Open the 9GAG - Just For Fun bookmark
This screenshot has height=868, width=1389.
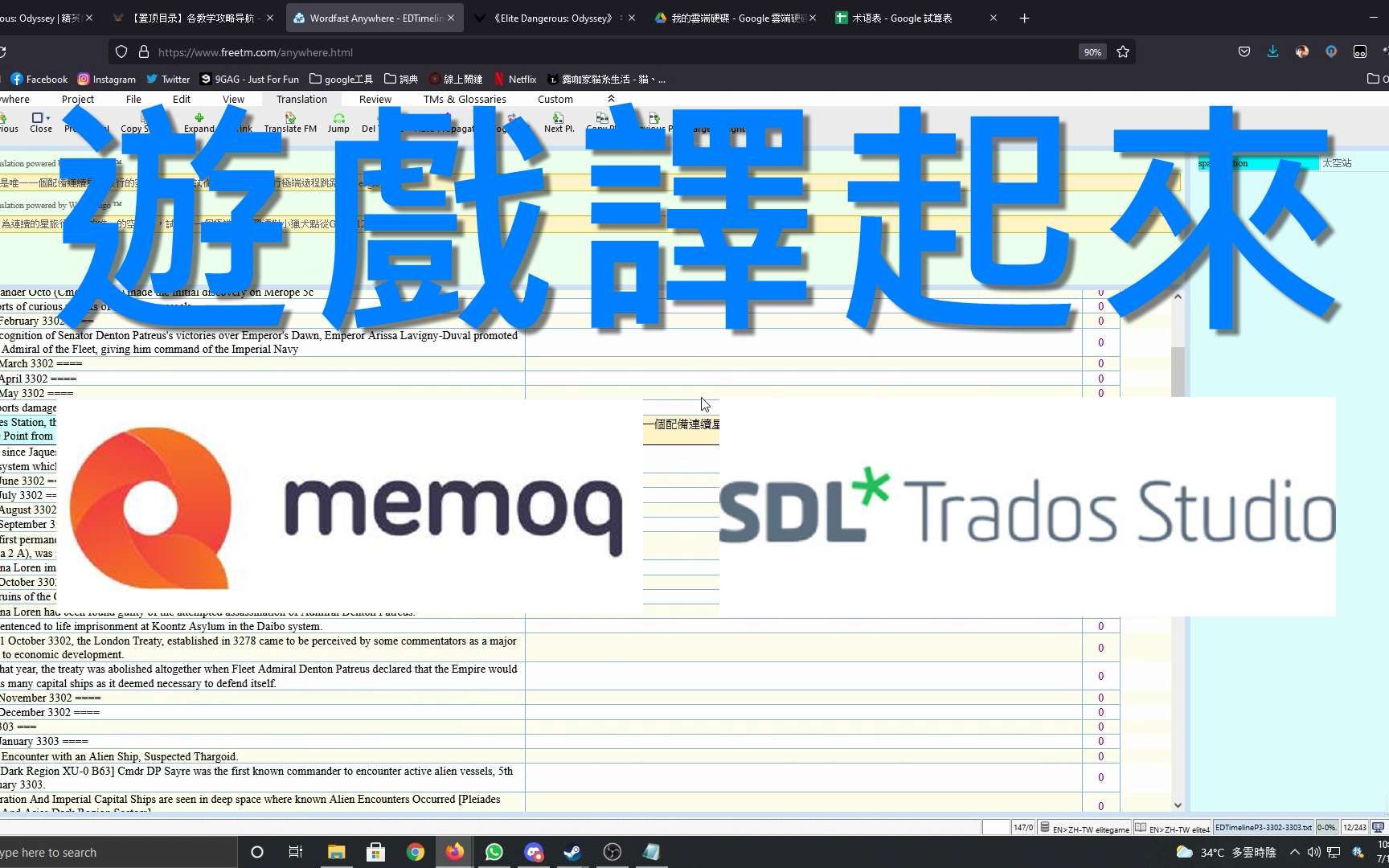click(x=249, y=79)
